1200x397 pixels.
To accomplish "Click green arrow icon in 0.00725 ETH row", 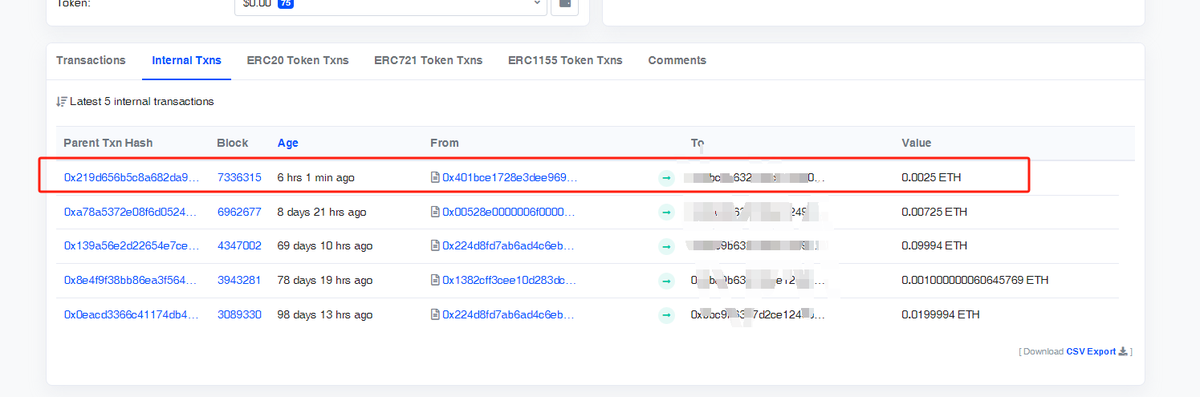I will click(x=666, y=212).
